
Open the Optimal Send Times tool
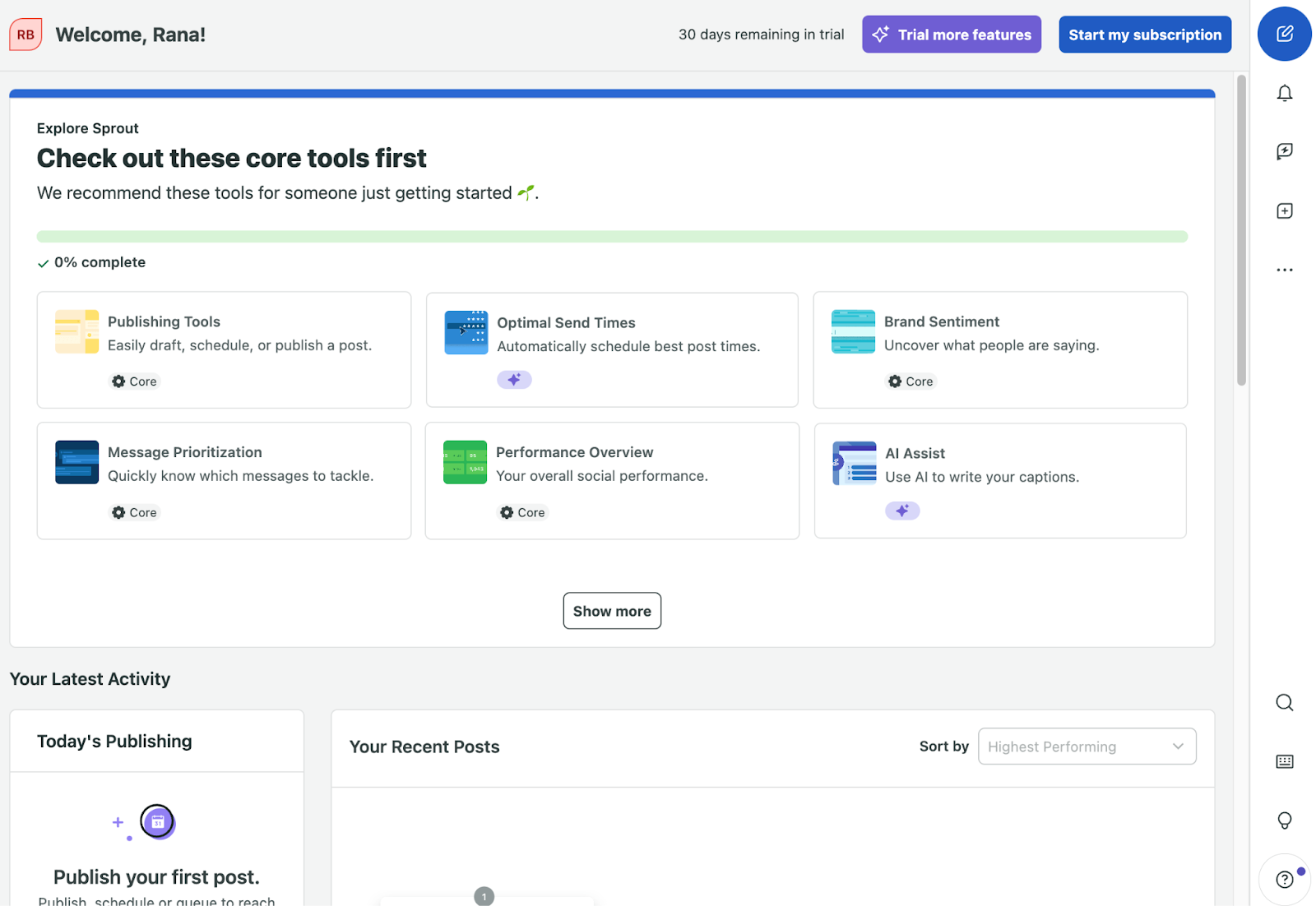(612, 349)
